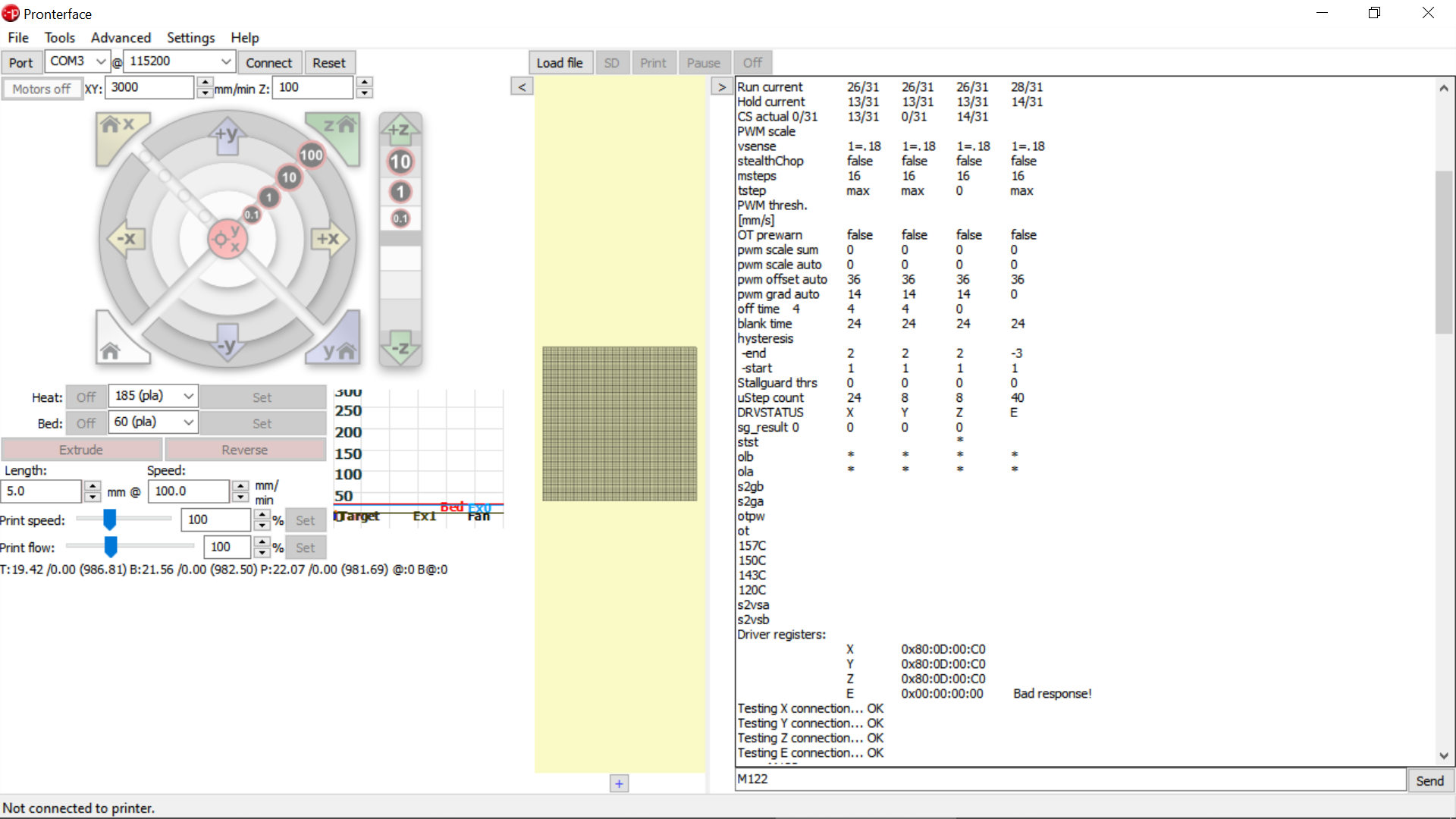
Task: Click the home X axis icon
Action: [x=117, y=127]
